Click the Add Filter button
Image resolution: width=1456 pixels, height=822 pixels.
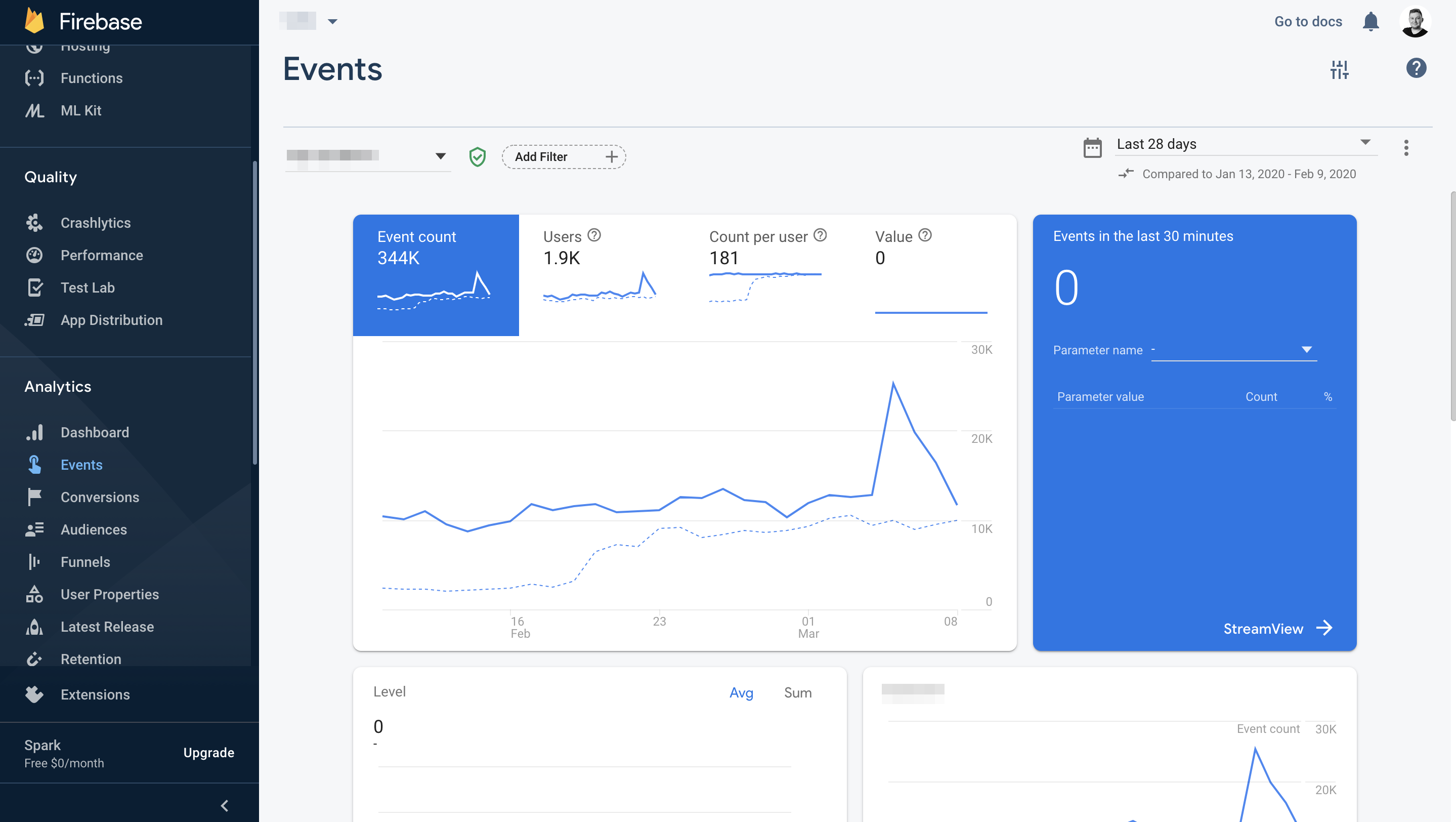click(564, 156)
